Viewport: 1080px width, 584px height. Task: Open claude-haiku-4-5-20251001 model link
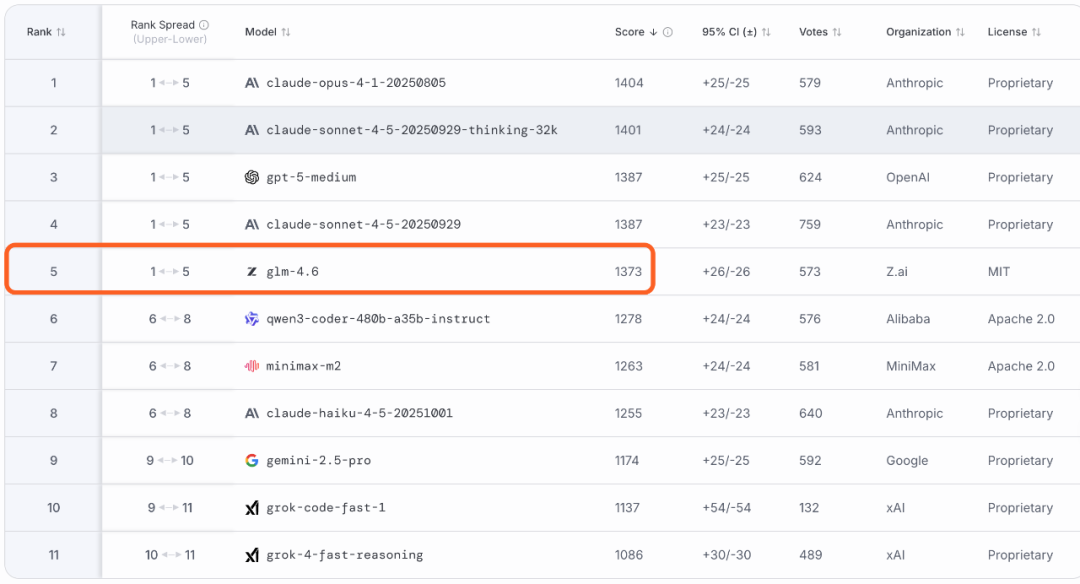[360, 413]
